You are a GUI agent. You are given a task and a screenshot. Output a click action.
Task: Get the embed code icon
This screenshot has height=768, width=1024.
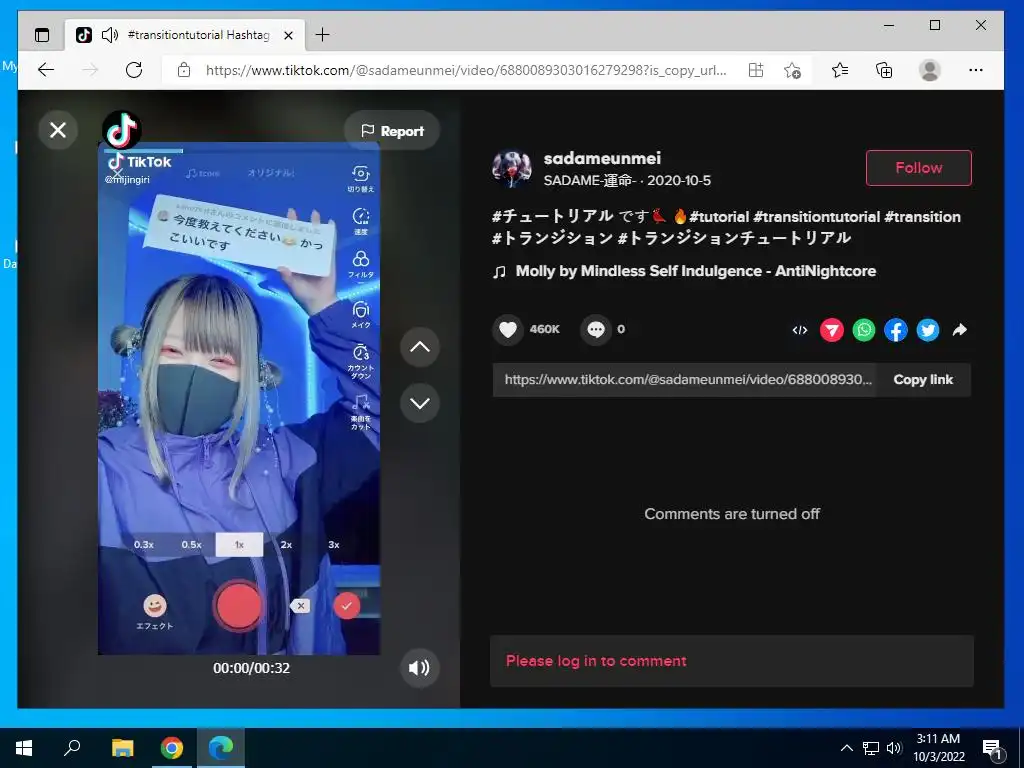tap(799, 330)
